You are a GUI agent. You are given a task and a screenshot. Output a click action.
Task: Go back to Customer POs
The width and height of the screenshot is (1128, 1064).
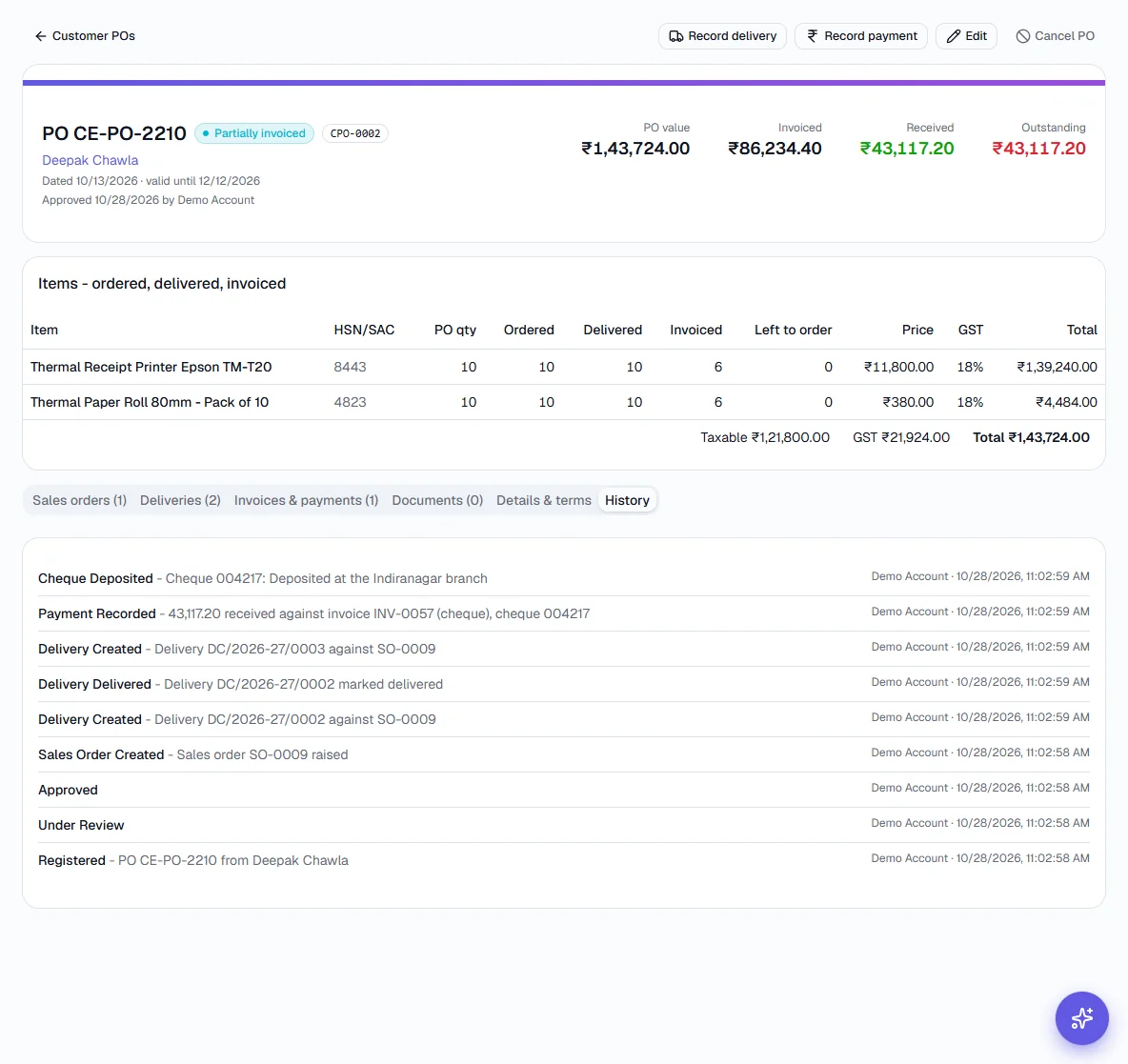pyautogui.click(x=85, y=36)
